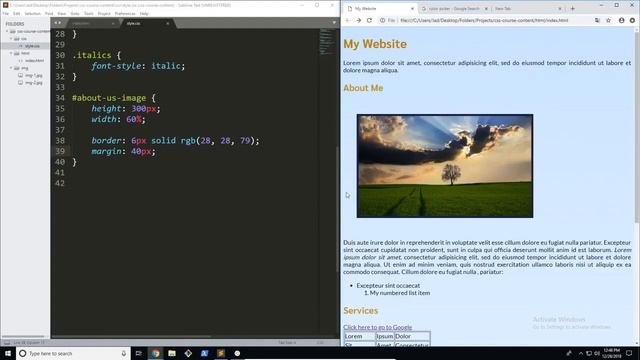This screenshot has height=360, width=640.
Task: Open Sublime Text from the taskbar
Action: point(221,353)
